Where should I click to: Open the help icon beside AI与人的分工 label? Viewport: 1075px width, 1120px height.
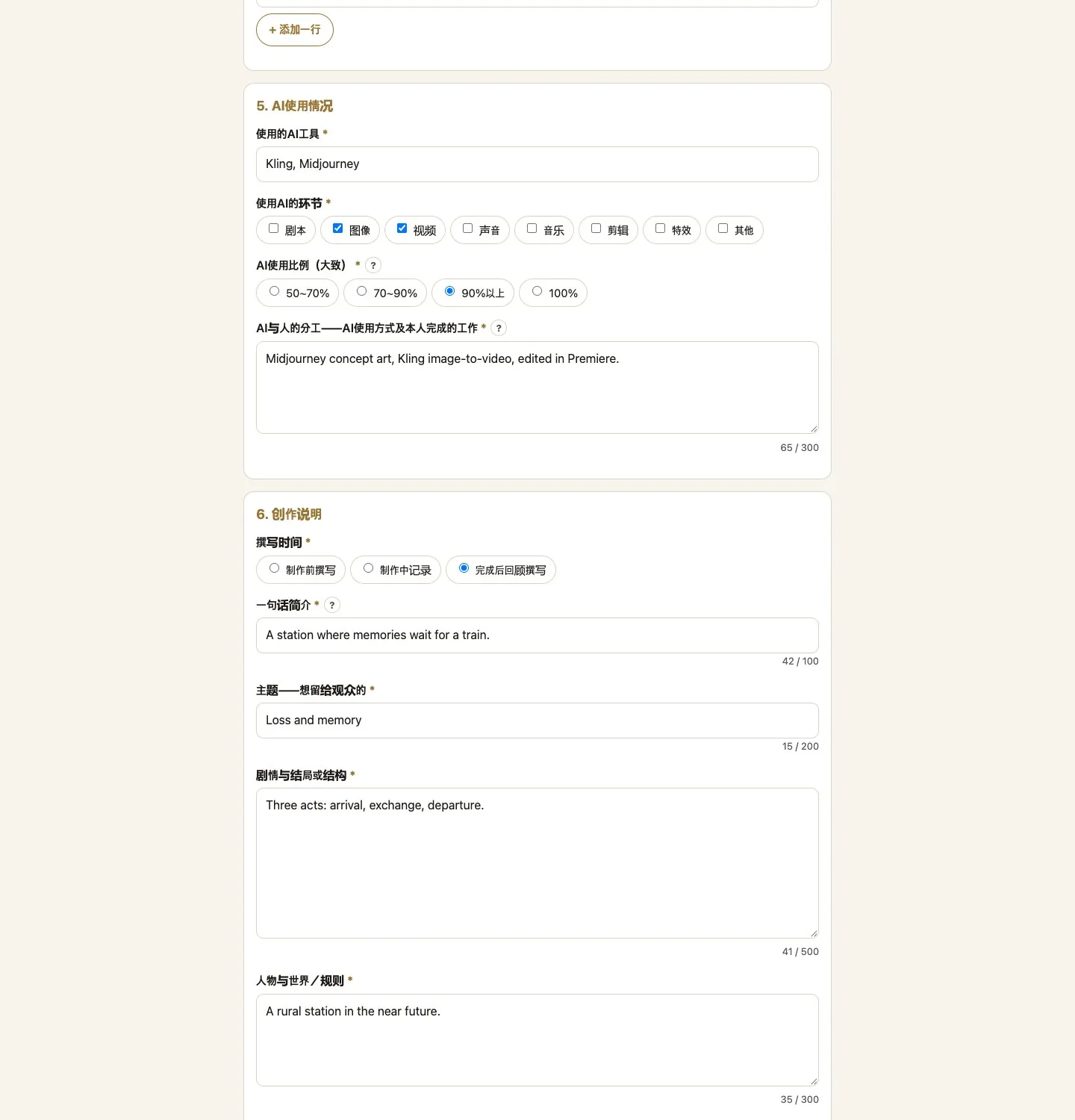[499, 328]
